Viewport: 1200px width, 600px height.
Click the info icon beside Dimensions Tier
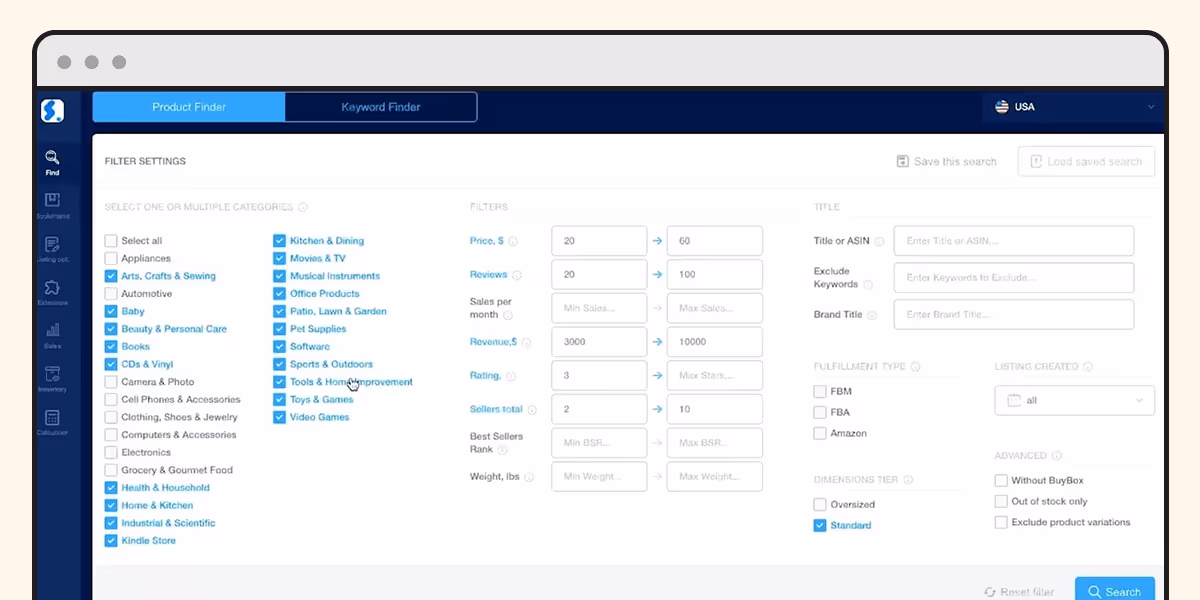pos(908,480)
